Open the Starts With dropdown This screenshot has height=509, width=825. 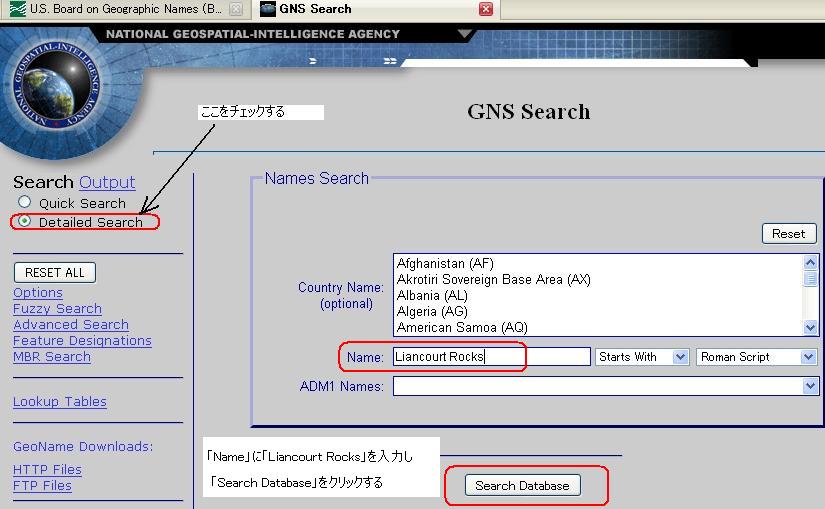[x=642, y=357]
